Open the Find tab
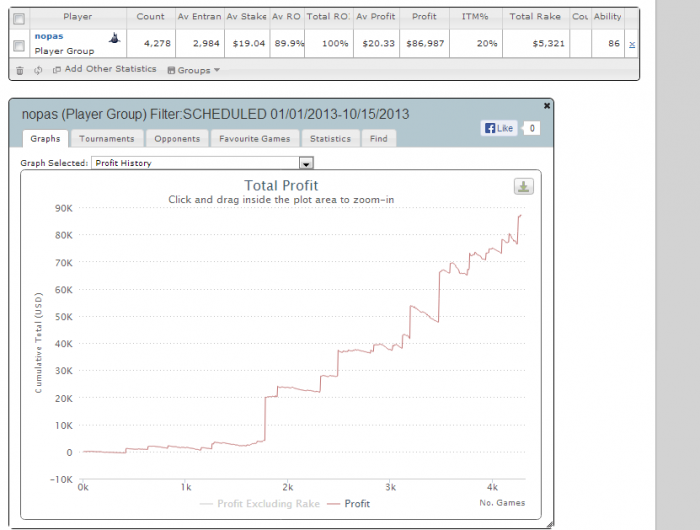700x530 pixels. point(379,138)
